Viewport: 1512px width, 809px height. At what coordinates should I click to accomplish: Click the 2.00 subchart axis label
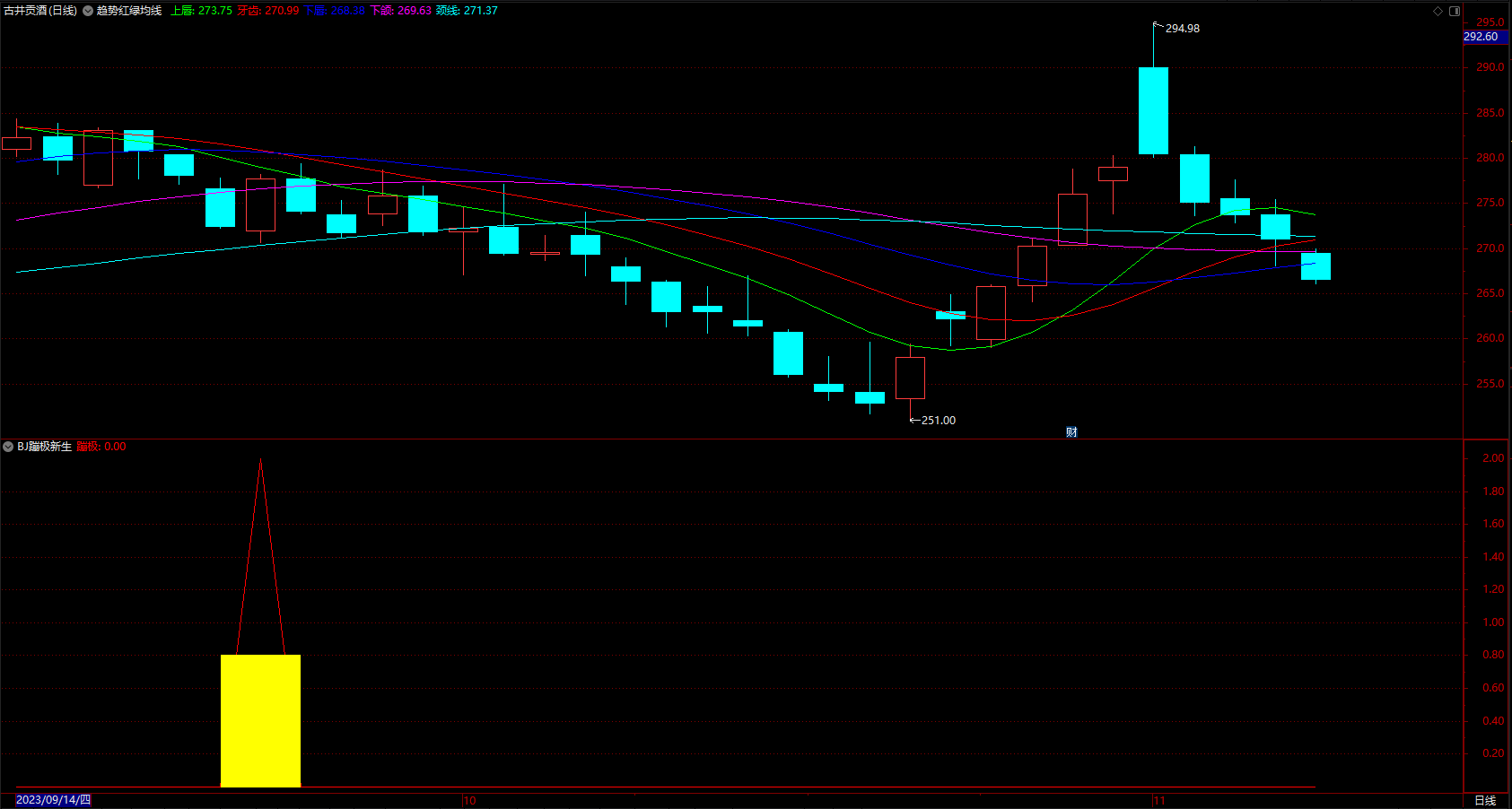(x=1493, y=458)
